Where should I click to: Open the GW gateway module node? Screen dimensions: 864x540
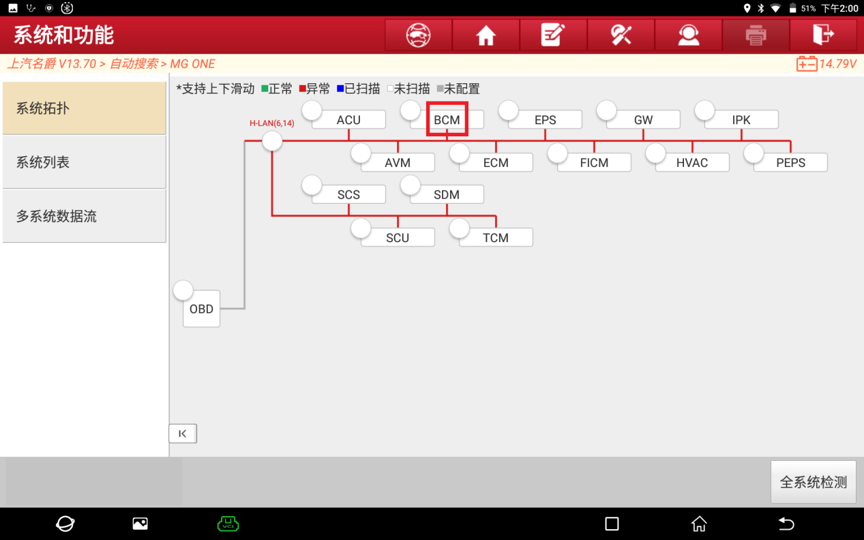[643, 120]
